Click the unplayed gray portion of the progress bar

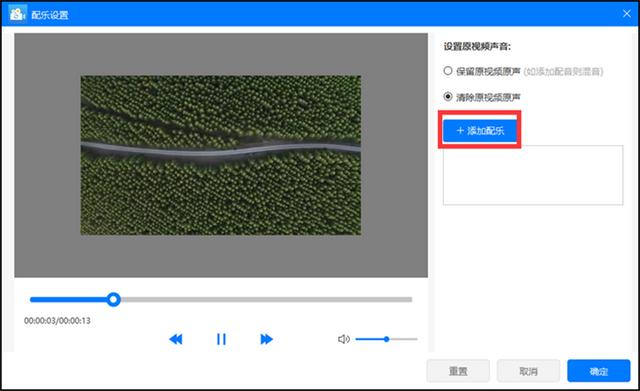pos(266,300)
